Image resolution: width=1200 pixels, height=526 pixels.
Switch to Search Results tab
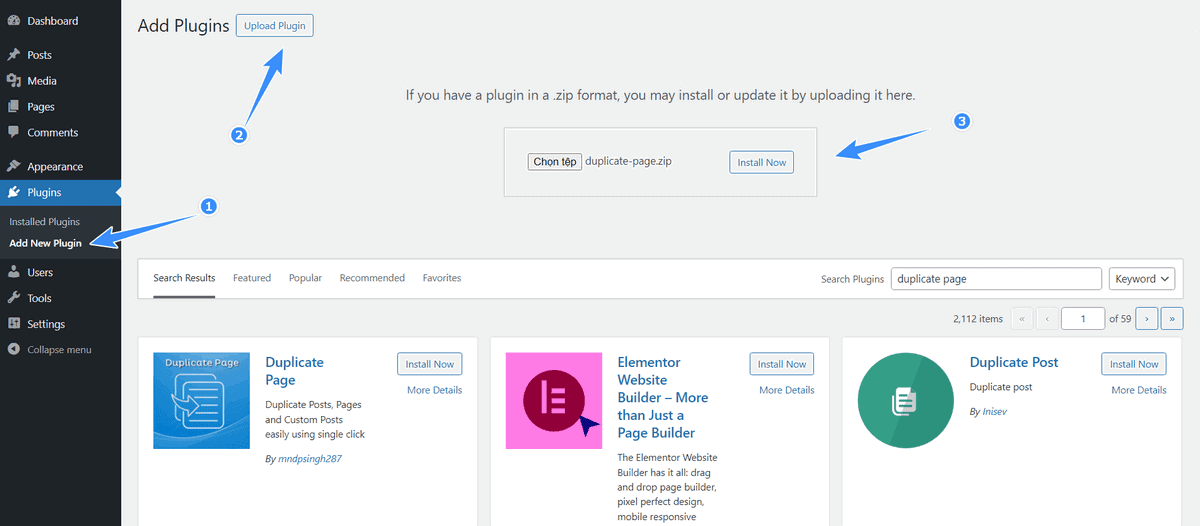(x=184, y=278)
